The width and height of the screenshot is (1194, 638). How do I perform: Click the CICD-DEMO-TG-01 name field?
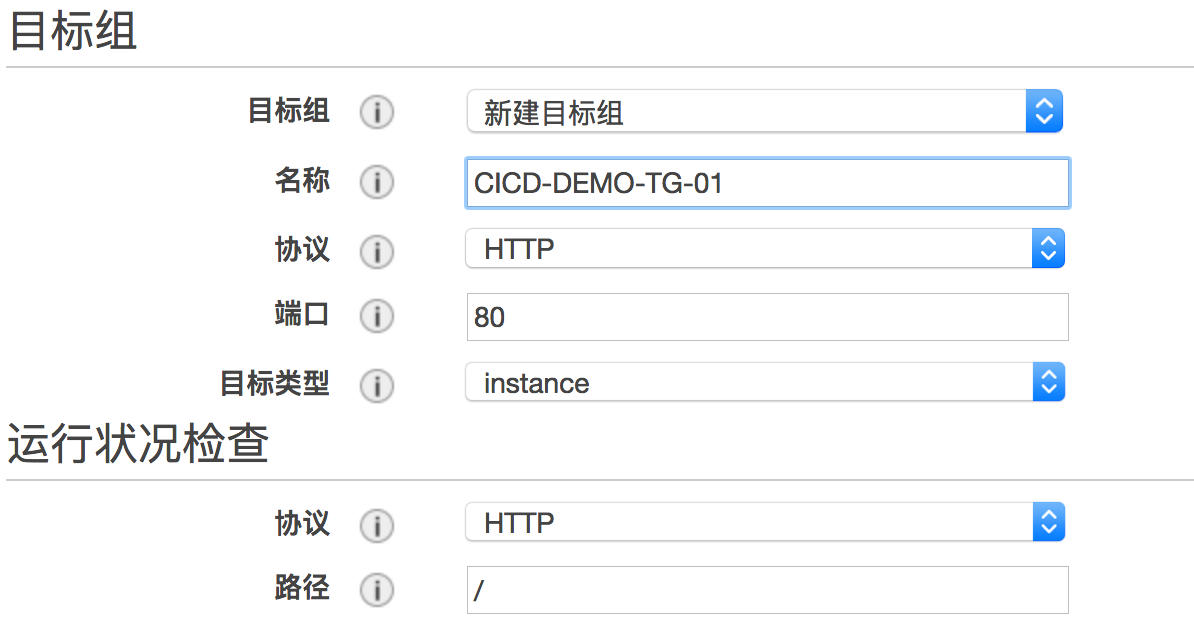tap(767, 183)
